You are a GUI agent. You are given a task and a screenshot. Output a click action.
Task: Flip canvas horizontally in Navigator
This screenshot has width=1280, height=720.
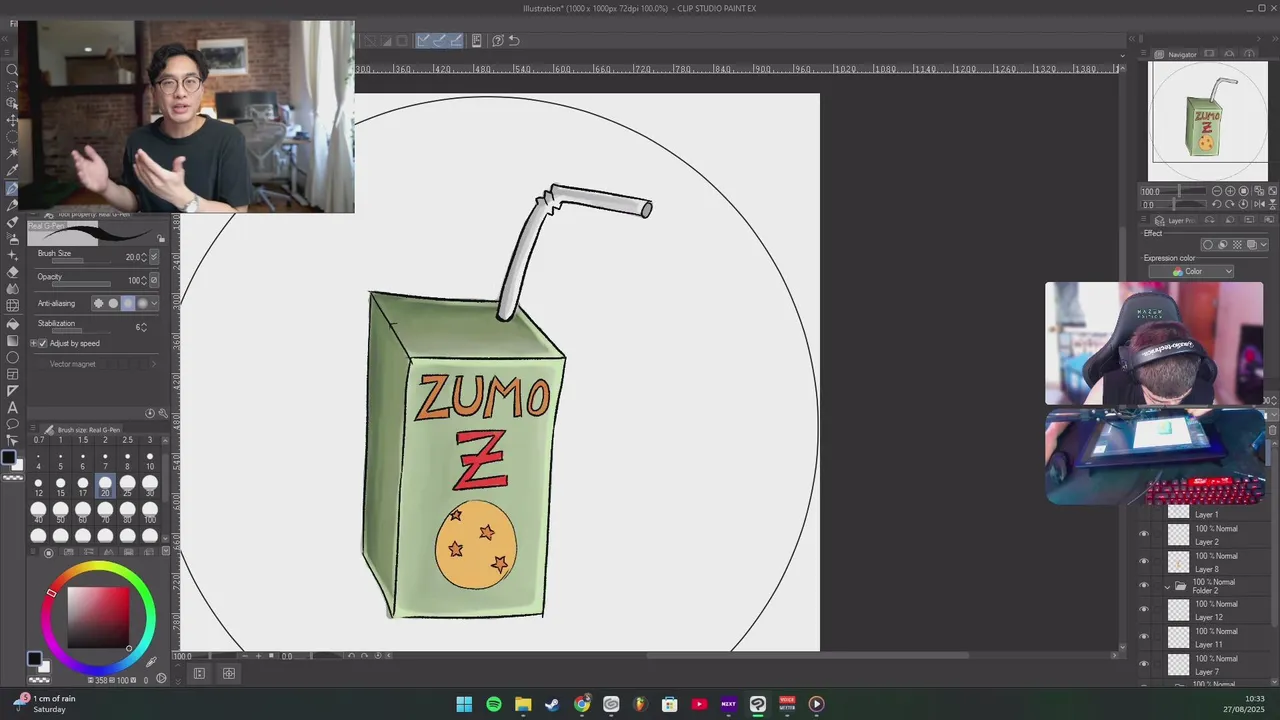click(1258, 204)
